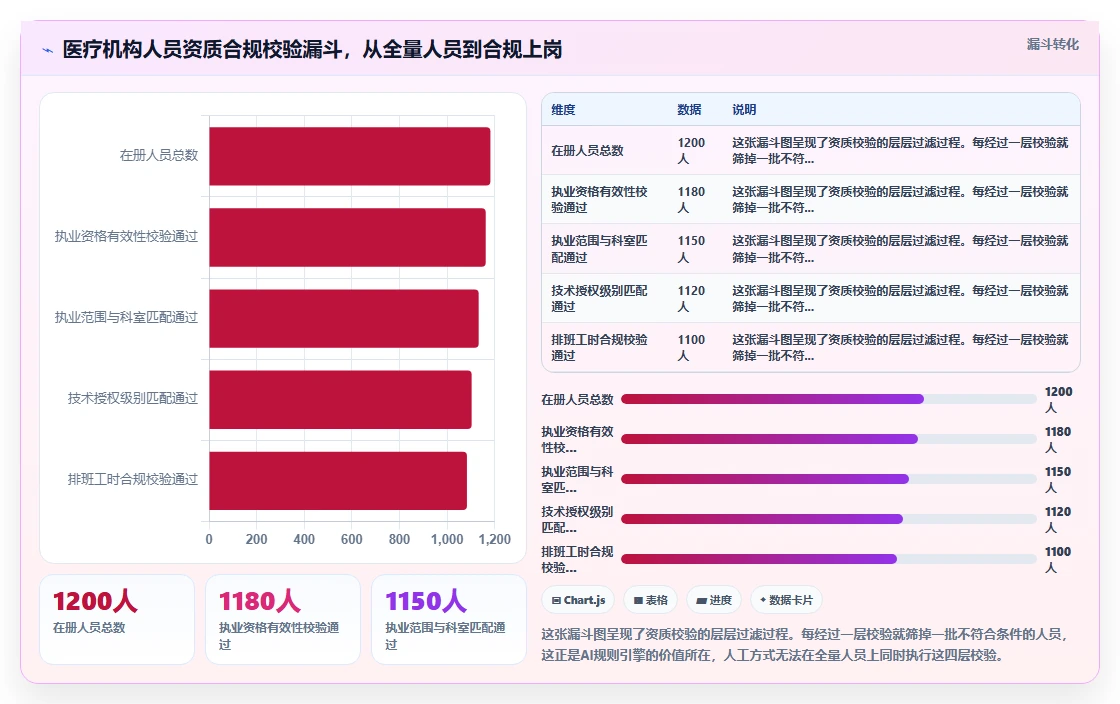Viewport: 1120px width, 704px height.
Task: Click the summary paragraph beginning 这张漏斗图呈现了
Action: [x=804, y=644]
